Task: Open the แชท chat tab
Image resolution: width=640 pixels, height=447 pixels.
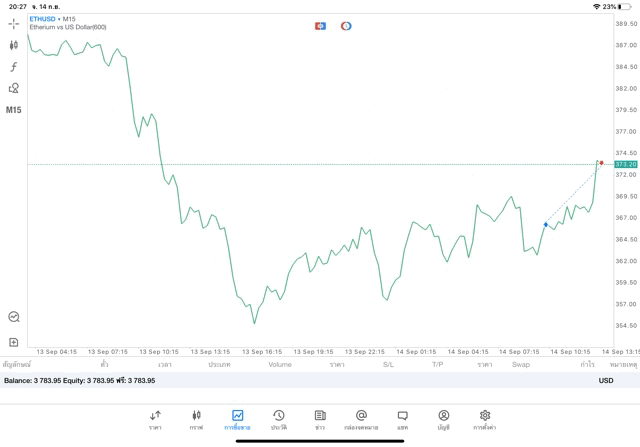Action: click(402, 419)
